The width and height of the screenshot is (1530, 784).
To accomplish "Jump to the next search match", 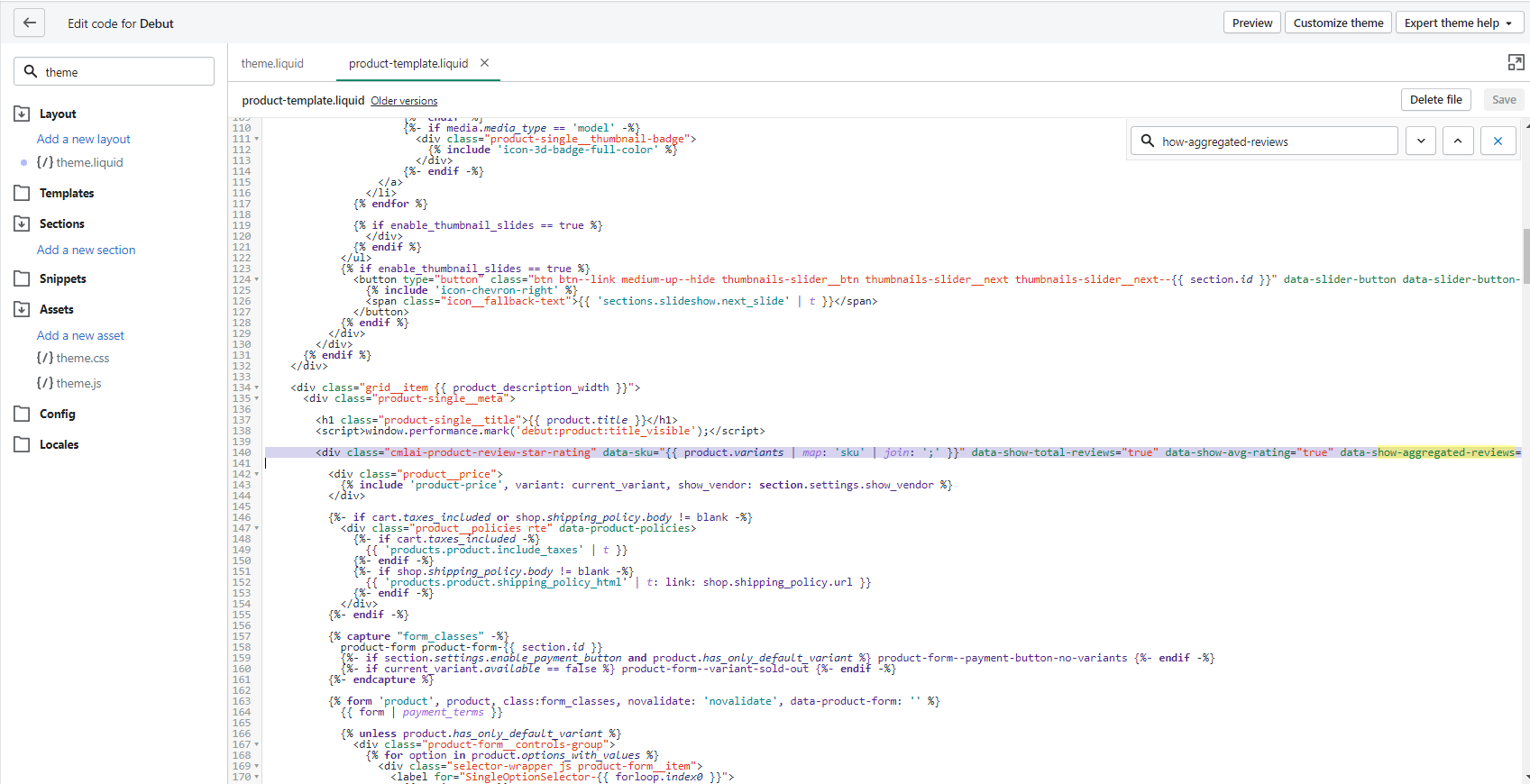I will 1421,141.
